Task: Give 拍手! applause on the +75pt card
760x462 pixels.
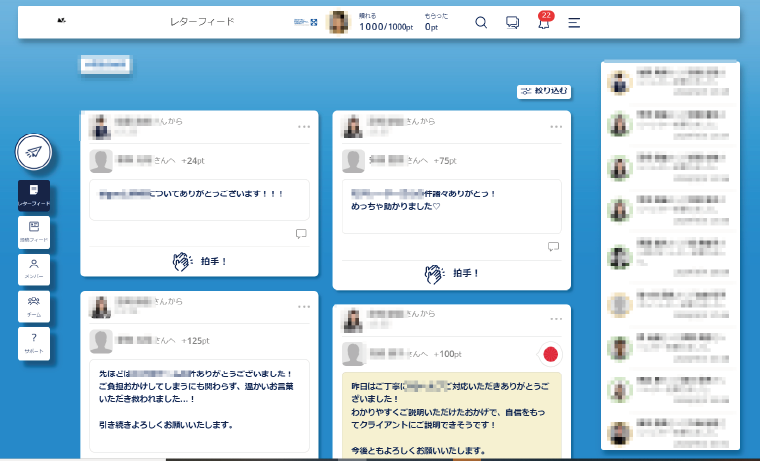Action: 452,273
